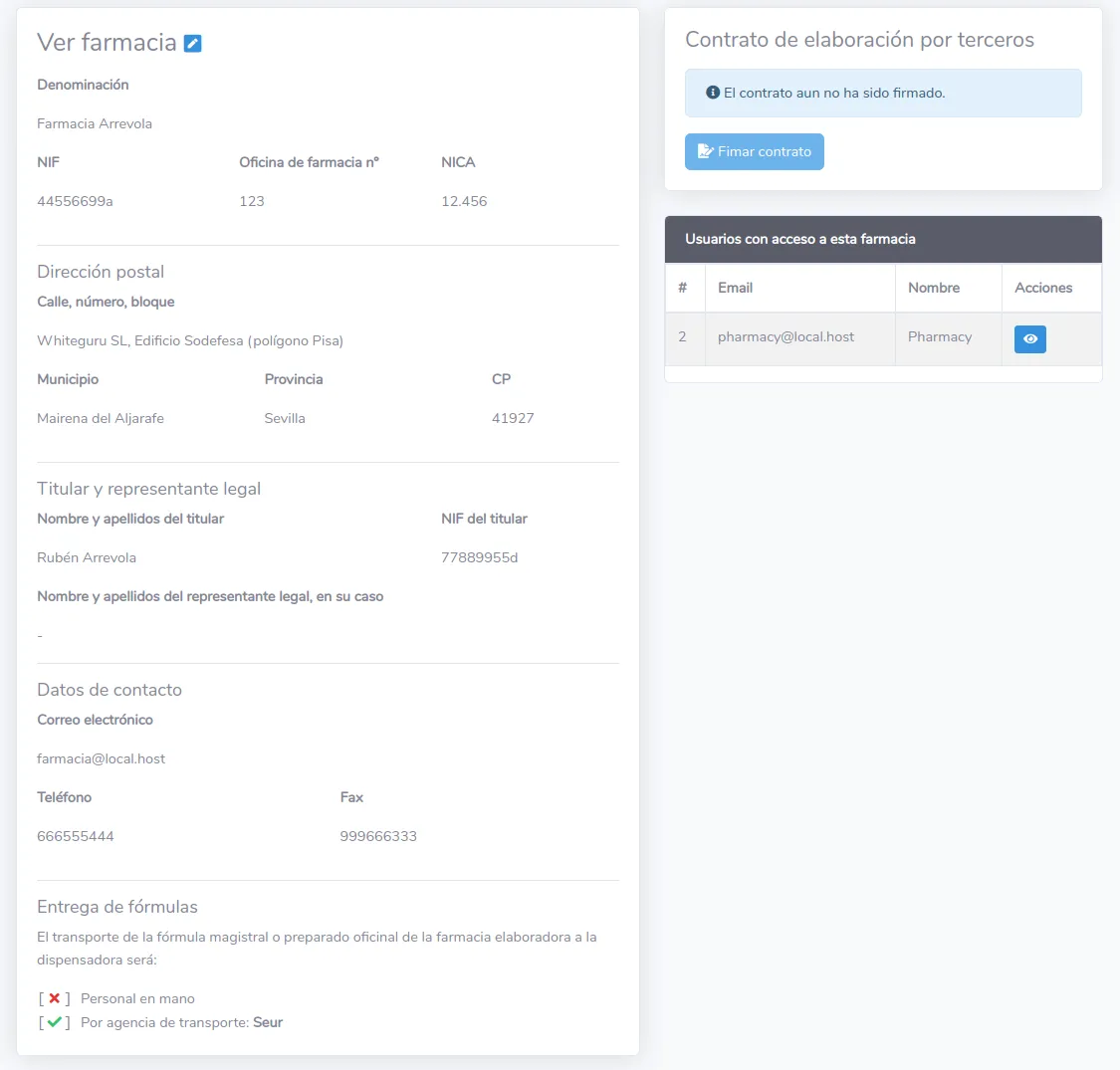Screen dimensions: 1120x1070
Task: Click the # column header in users table
Action: tap(683, 288)
